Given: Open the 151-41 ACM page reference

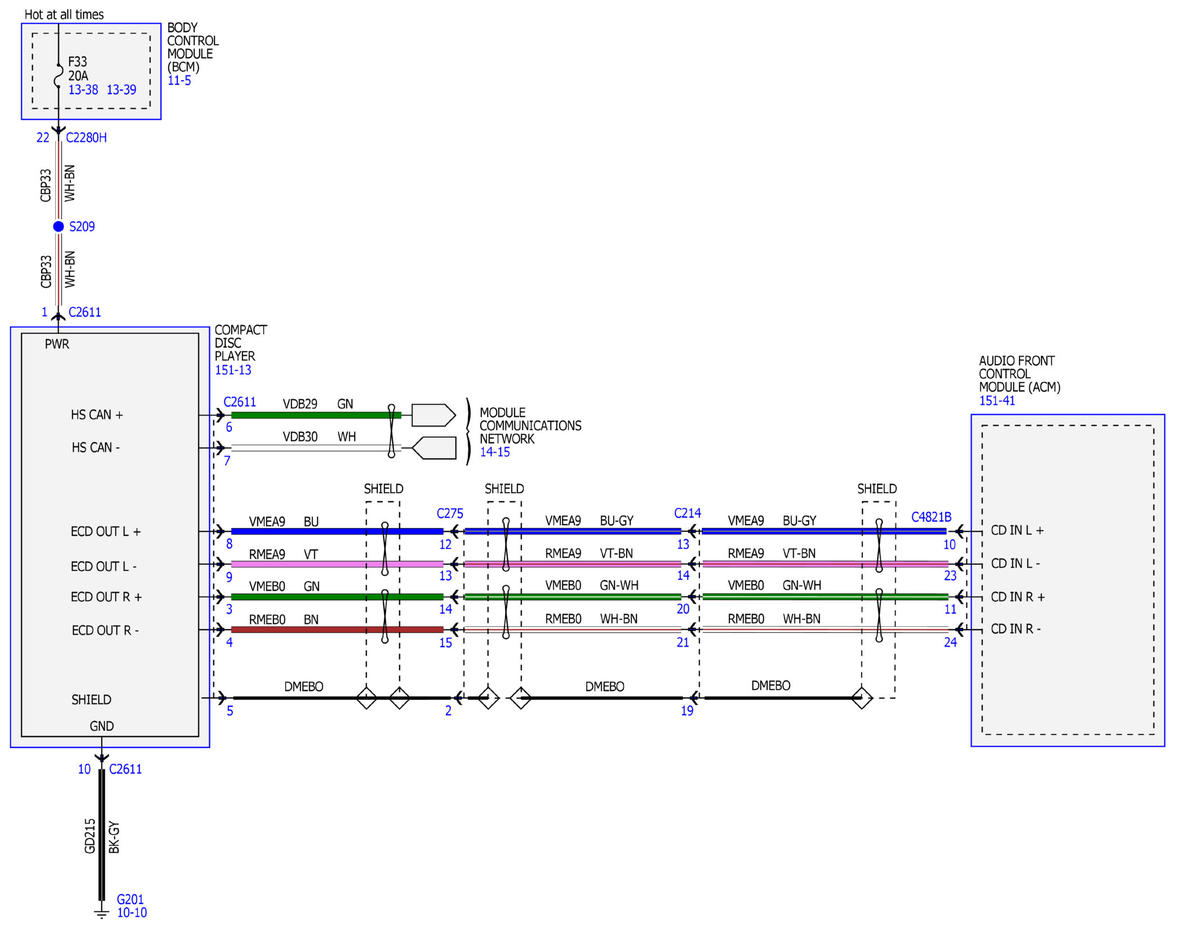Looking at the screenshot, I should pyautogui.click(x=998, y=400).
